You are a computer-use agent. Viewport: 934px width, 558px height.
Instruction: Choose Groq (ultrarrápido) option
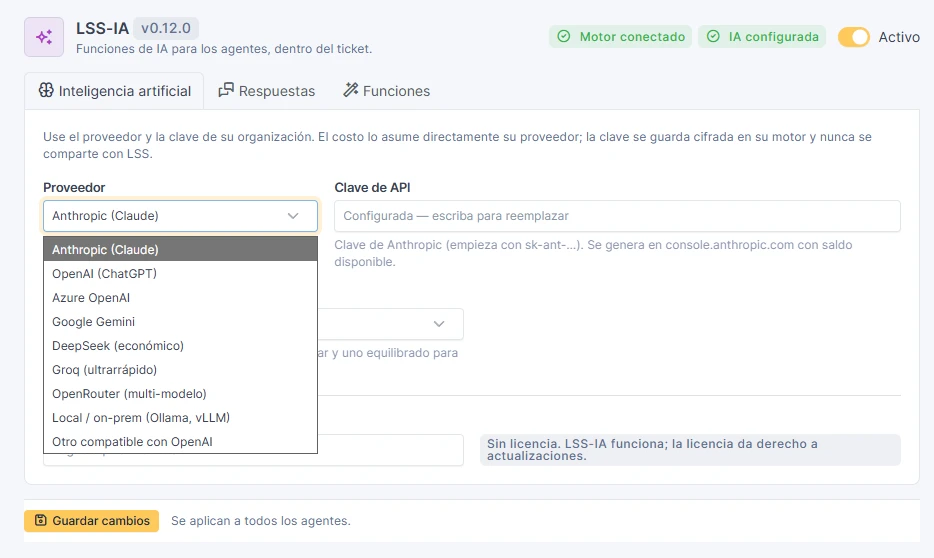point(180,370)
